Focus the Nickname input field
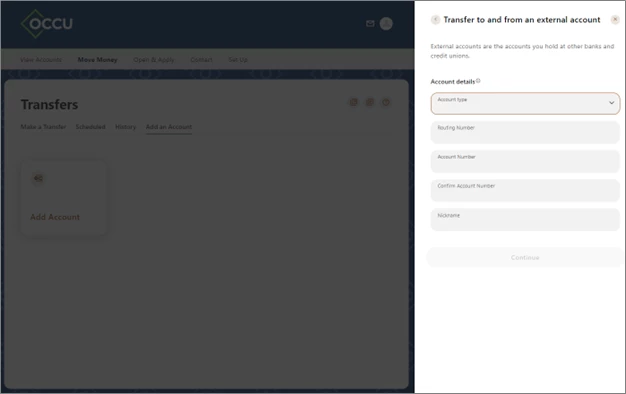Screen dimensions: 626x394 pyautogui.click(x=525, y=220)
